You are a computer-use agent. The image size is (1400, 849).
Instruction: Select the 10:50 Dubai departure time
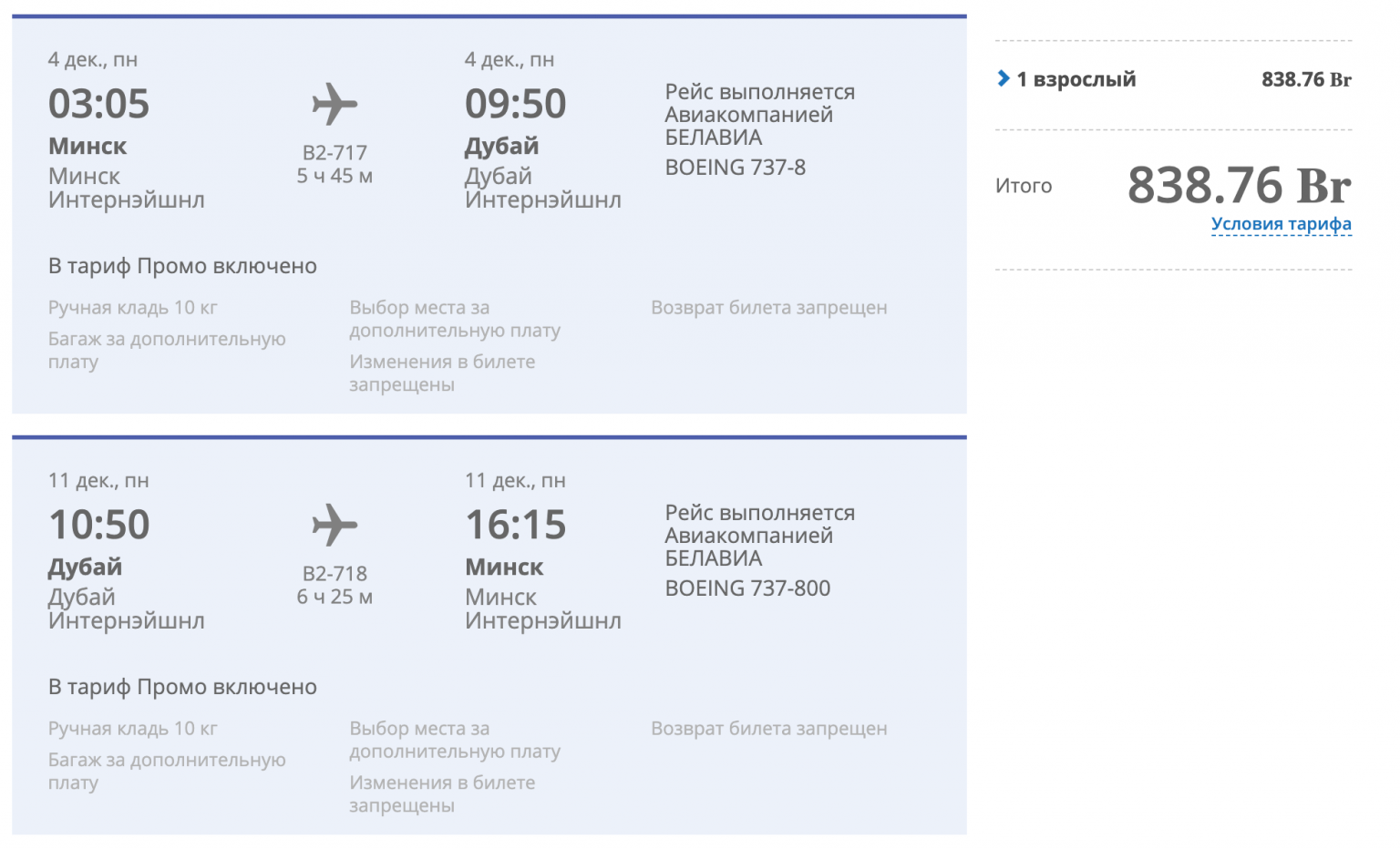[98, 525]
